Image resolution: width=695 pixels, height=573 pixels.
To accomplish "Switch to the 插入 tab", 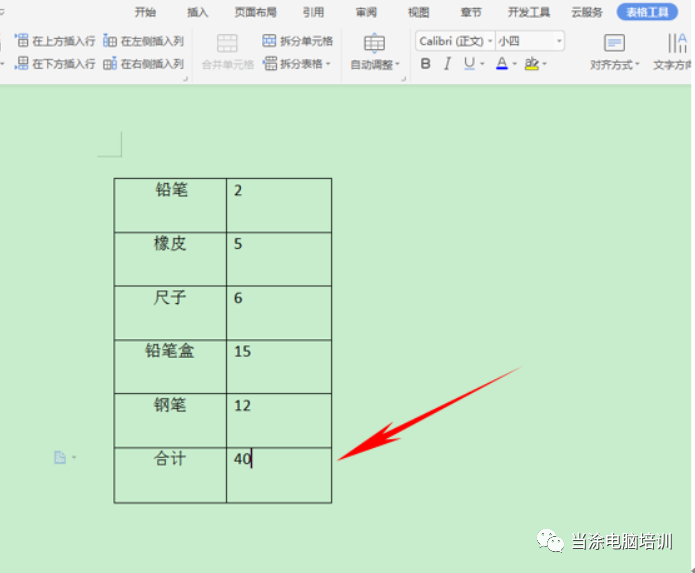I will pyautogui.click(x=198, y=12).
